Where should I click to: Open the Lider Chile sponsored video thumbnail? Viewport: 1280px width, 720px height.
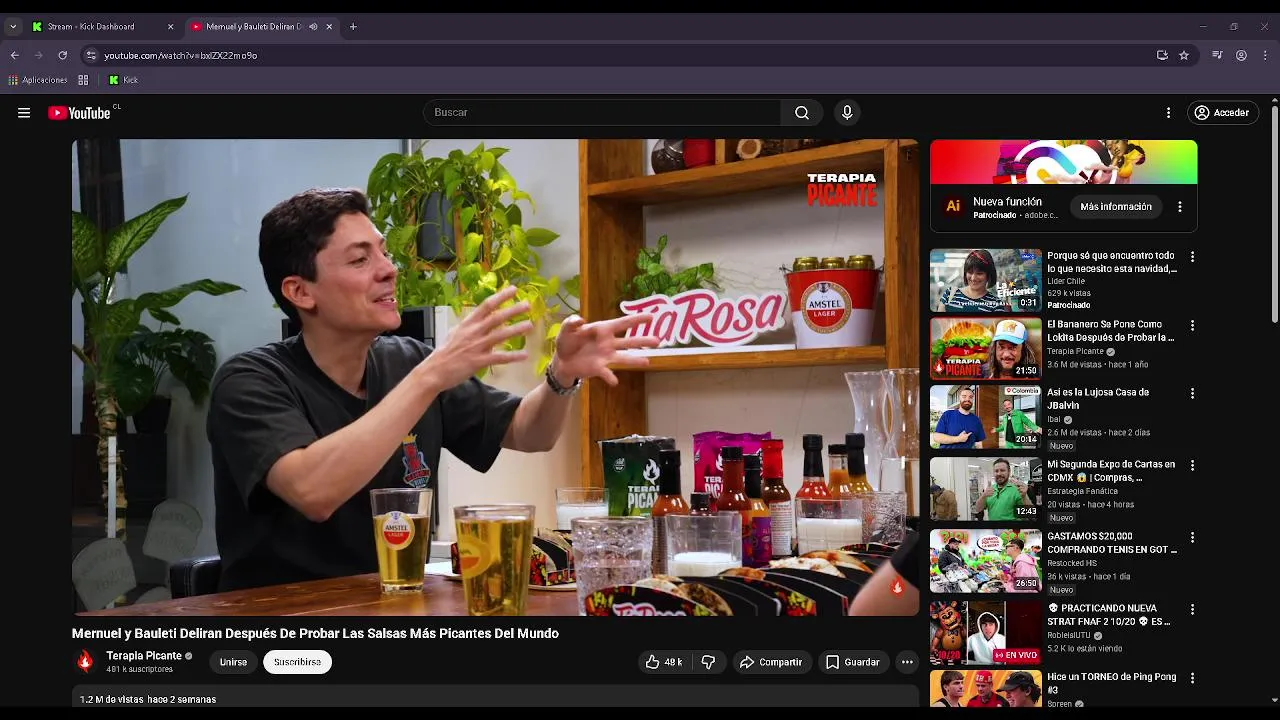click(986, 280)
